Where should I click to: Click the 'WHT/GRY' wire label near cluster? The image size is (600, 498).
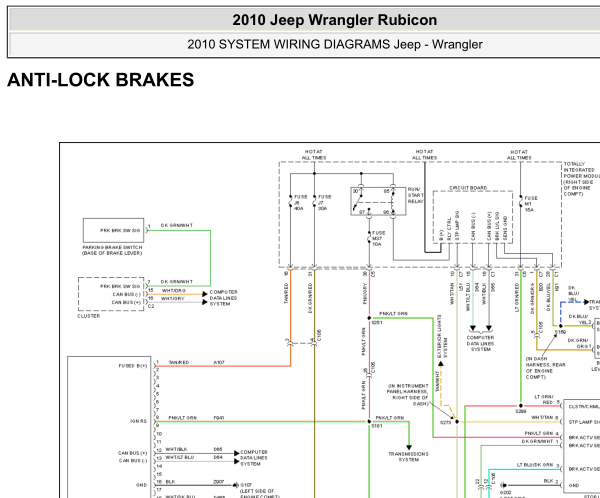click(x=173, y=299)
